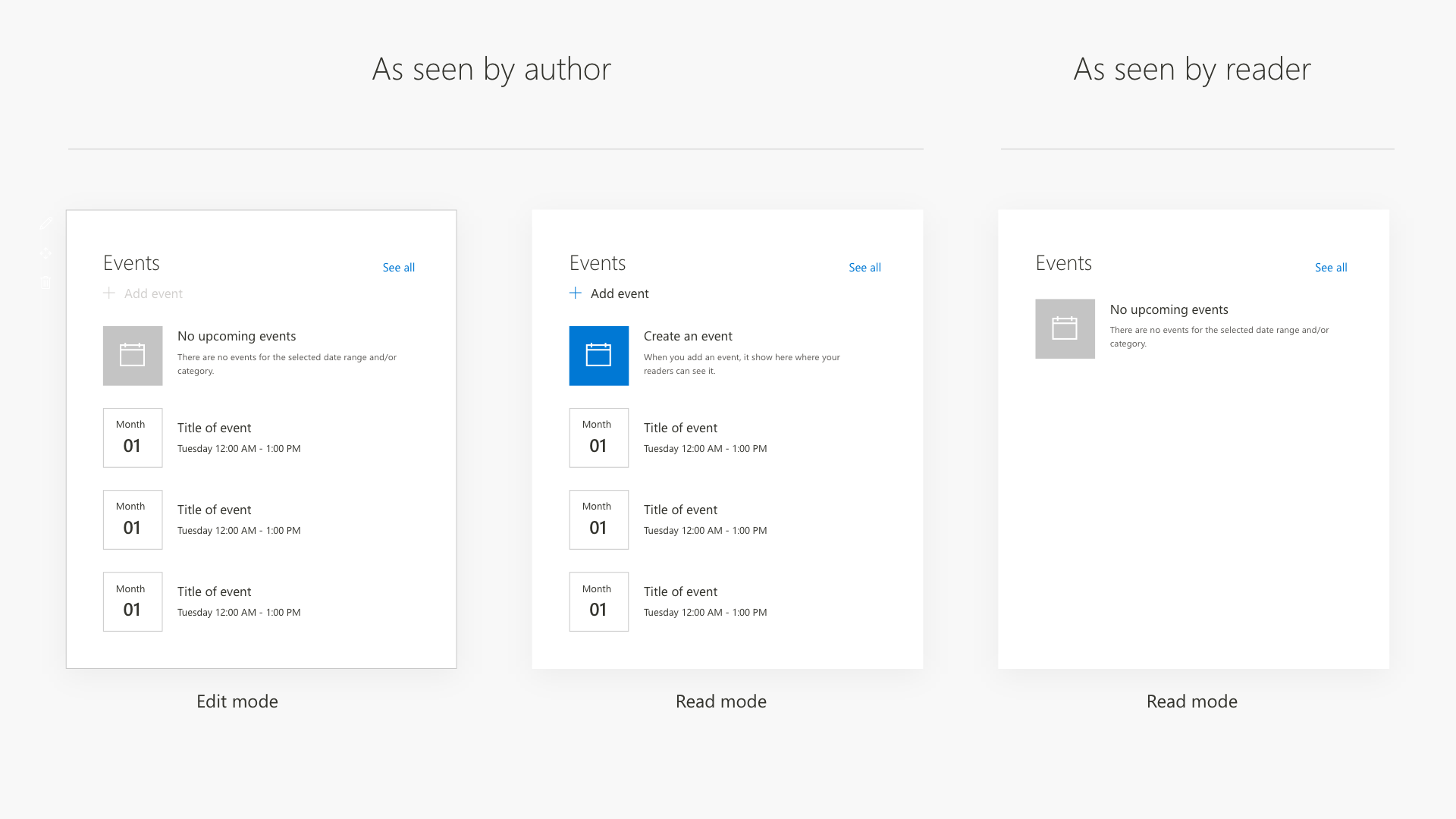Click gray calendar icon in Edit mode panel
The image size is (1456, 819).
click(133, 356)
